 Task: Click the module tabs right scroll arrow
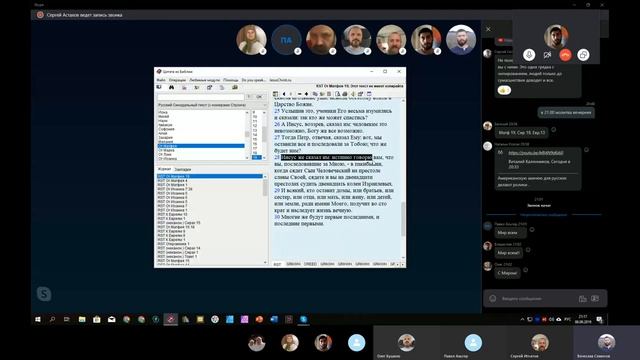(402, 264)
